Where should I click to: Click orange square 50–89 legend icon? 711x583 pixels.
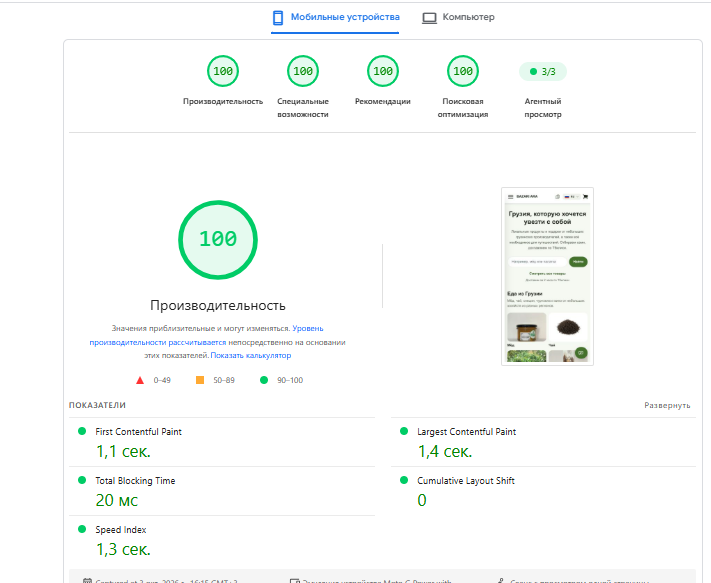tap(200, 380)
